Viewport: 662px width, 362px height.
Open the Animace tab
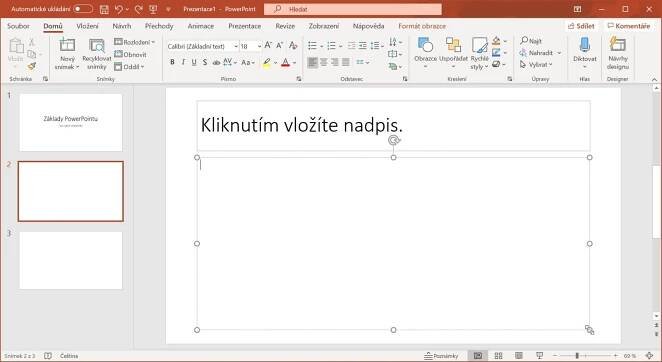coord(201,26)
